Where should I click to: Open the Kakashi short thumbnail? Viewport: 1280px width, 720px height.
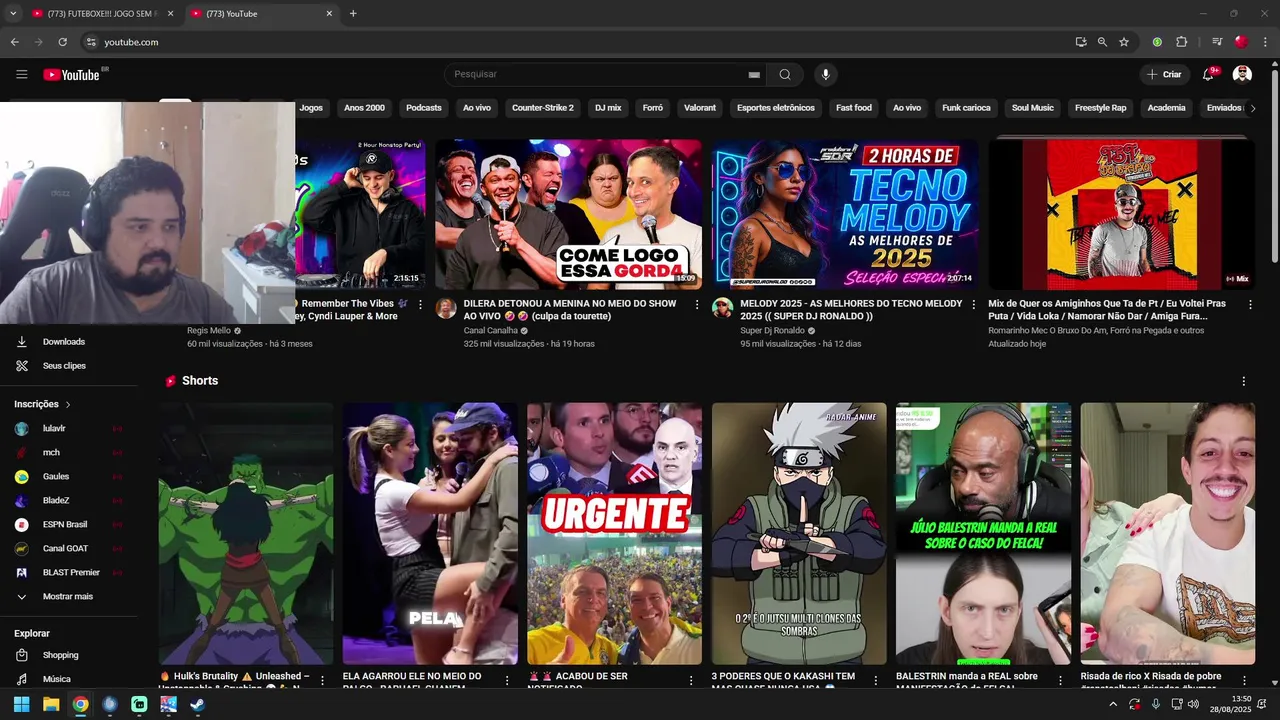click(x=799, y=534)
